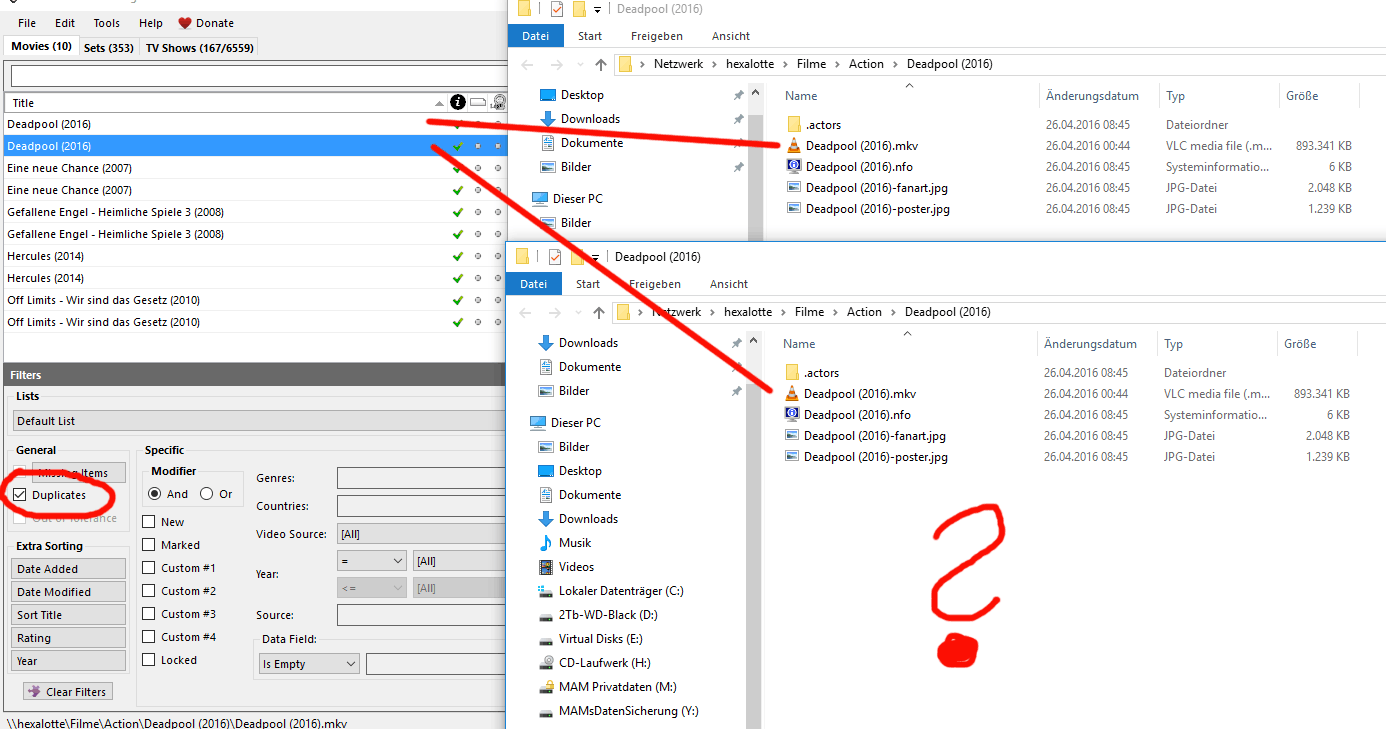Open Ansicht tab in lower Explorer window
Viewport: 1386px width, 729px height.
(x=729, y=284)
